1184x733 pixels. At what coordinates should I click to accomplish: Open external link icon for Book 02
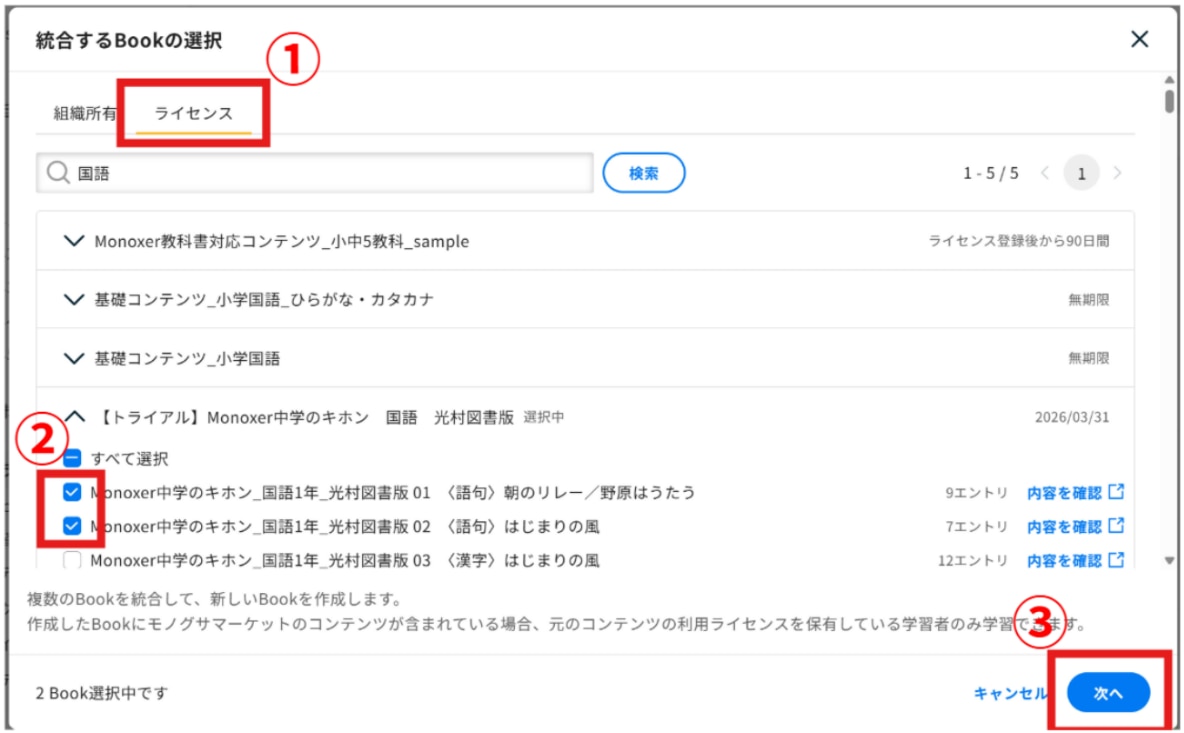(1117, 526)
